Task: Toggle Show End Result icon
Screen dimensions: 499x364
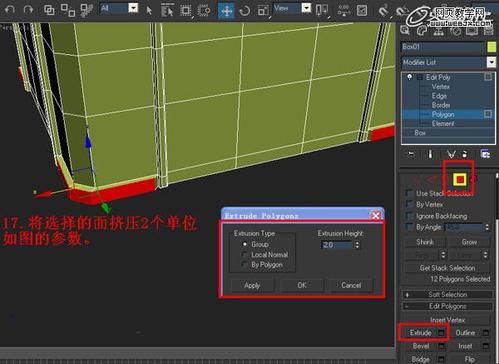Action: (x=430, y=154)
